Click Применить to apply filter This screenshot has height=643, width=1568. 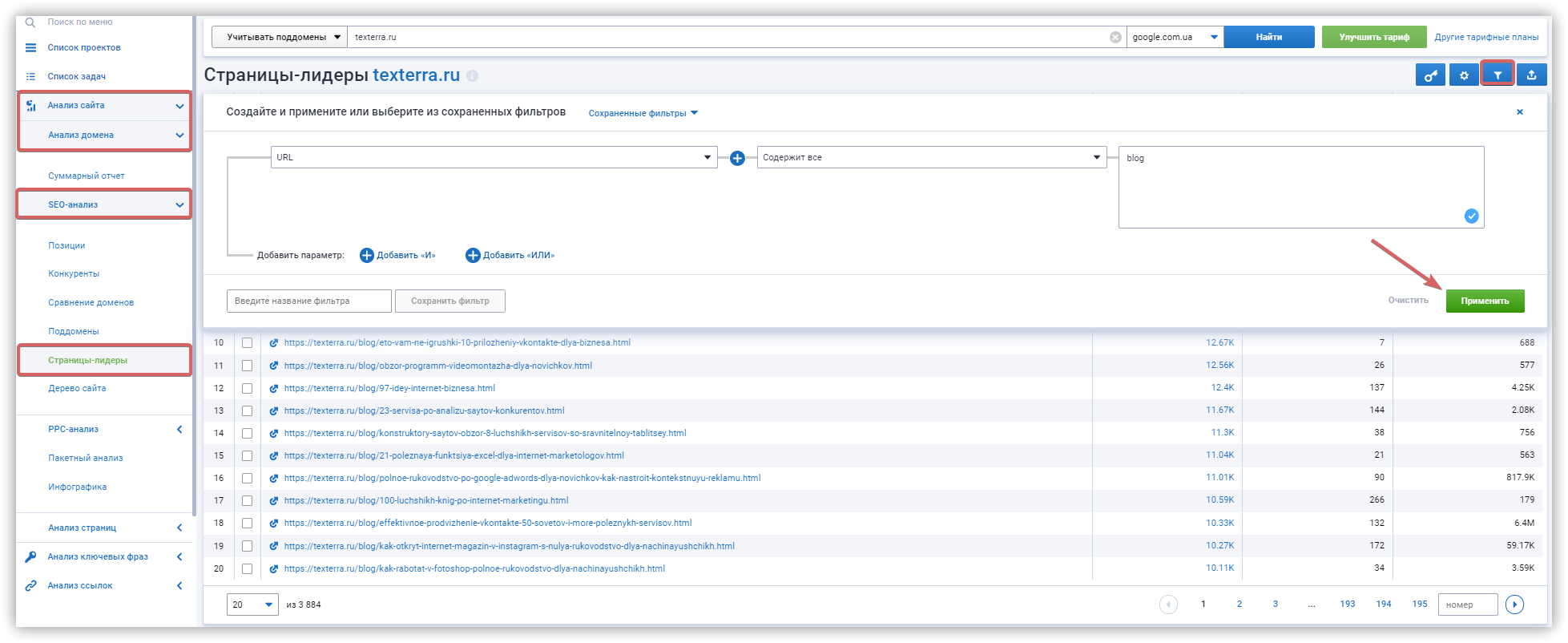[1485, 301]
